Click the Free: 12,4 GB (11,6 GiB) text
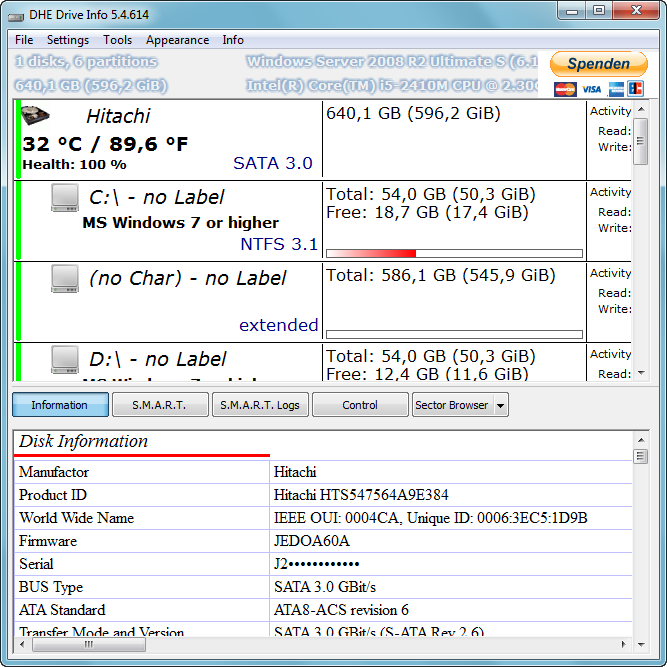This screenshot has height=667, width=667. pos(427,374)
